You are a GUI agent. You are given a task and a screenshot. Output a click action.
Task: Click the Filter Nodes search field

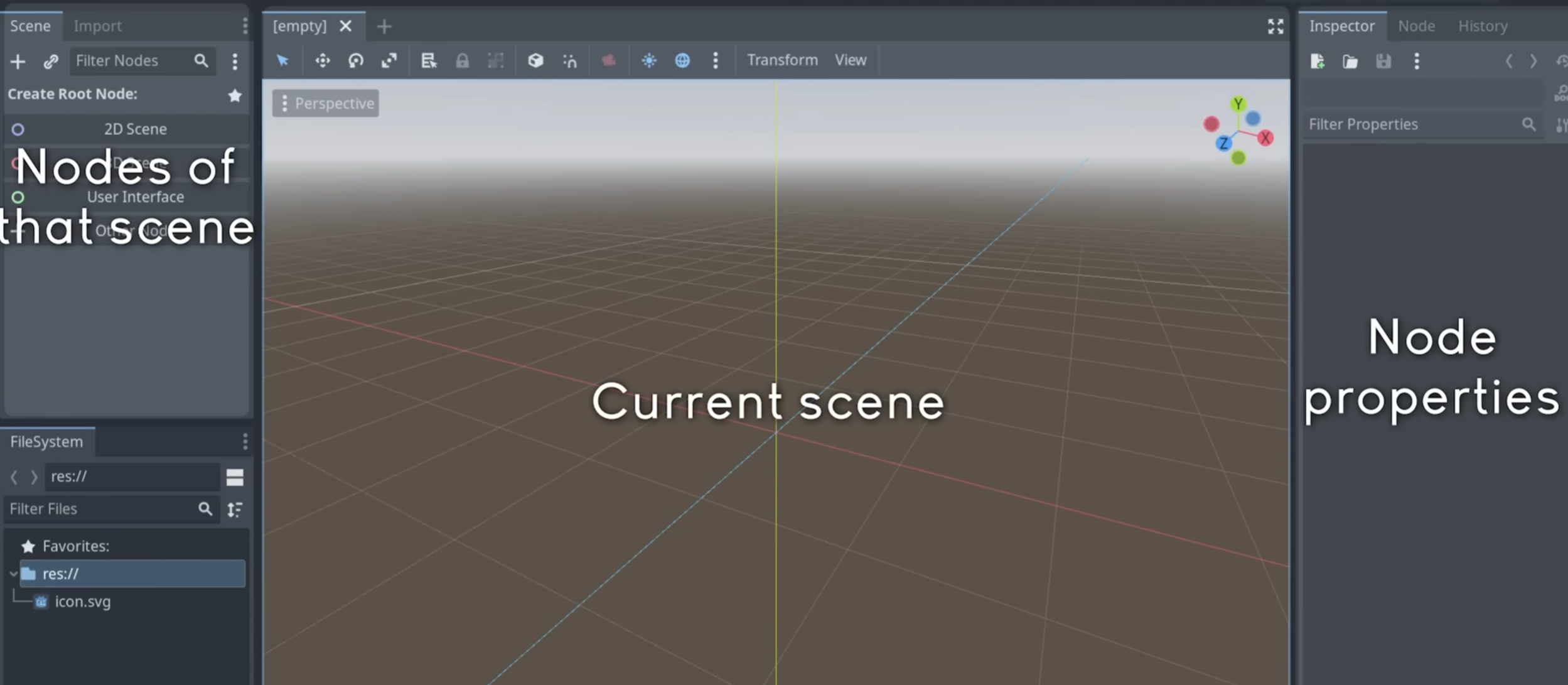pos(142,61)
